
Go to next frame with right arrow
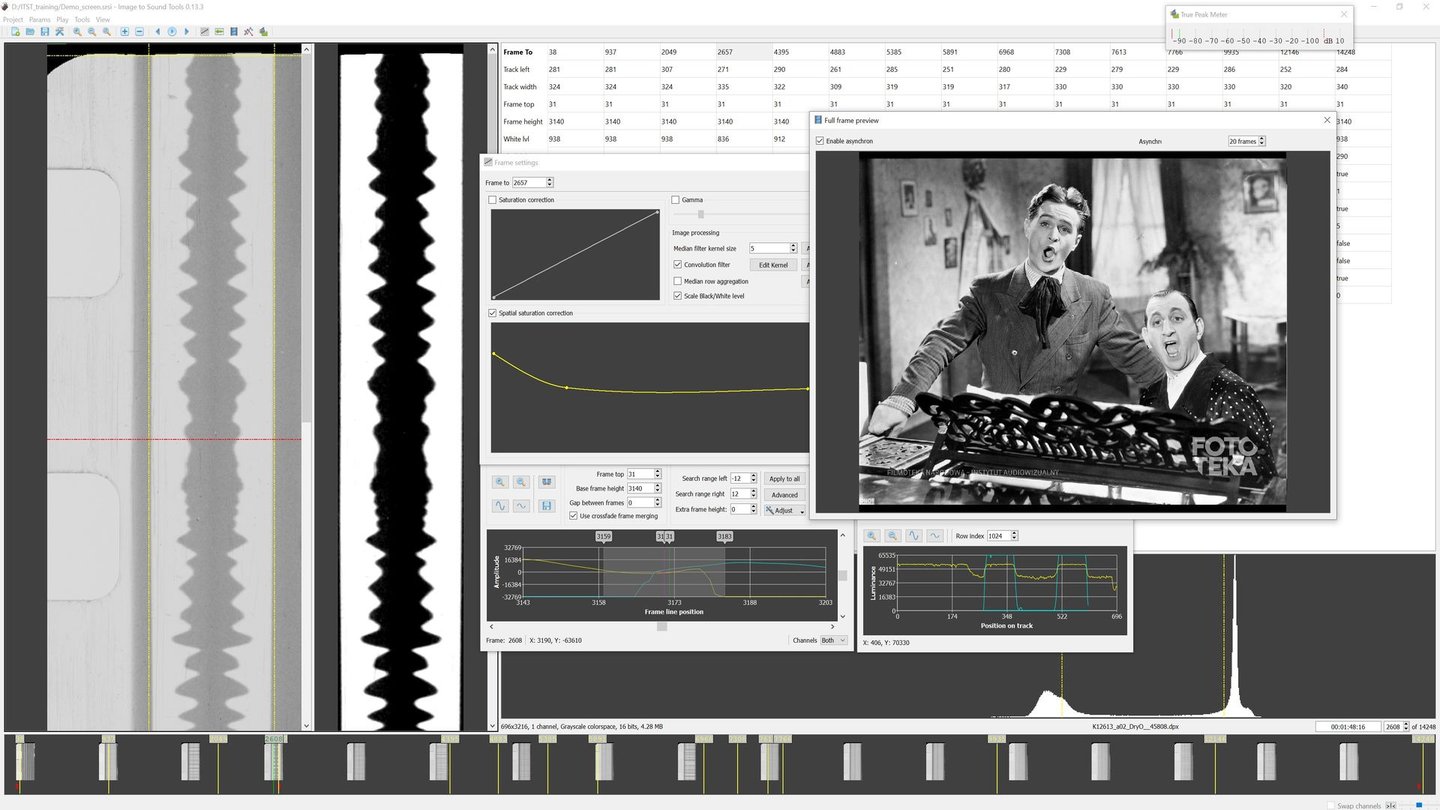point(187,32)
